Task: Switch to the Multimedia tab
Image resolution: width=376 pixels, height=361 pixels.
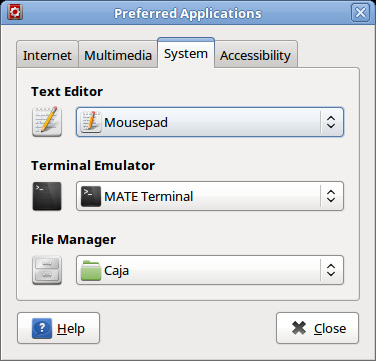Action: 118,54
